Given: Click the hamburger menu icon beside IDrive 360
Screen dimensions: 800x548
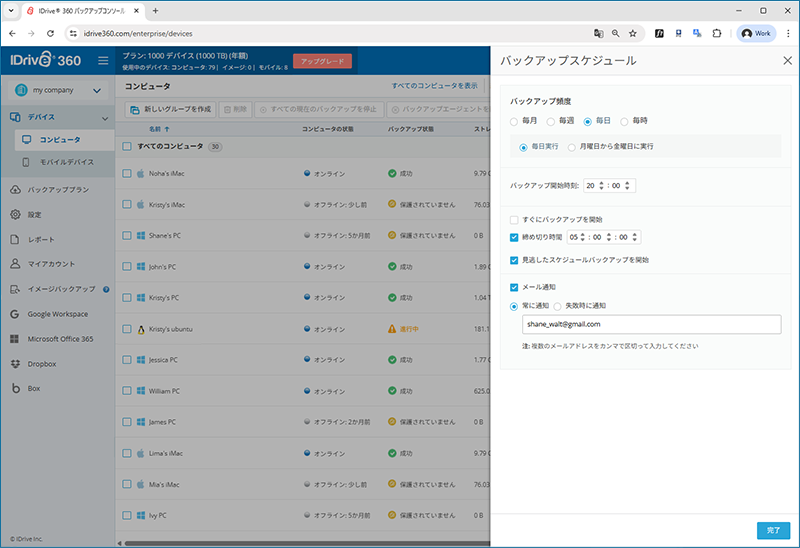Looking at the screenshot, I should click(103, 61).
